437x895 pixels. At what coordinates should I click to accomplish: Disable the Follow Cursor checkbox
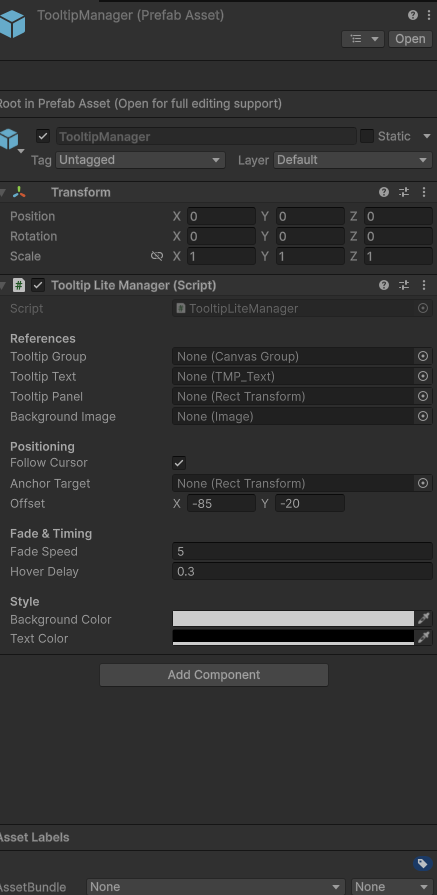[x=179, y=463]
